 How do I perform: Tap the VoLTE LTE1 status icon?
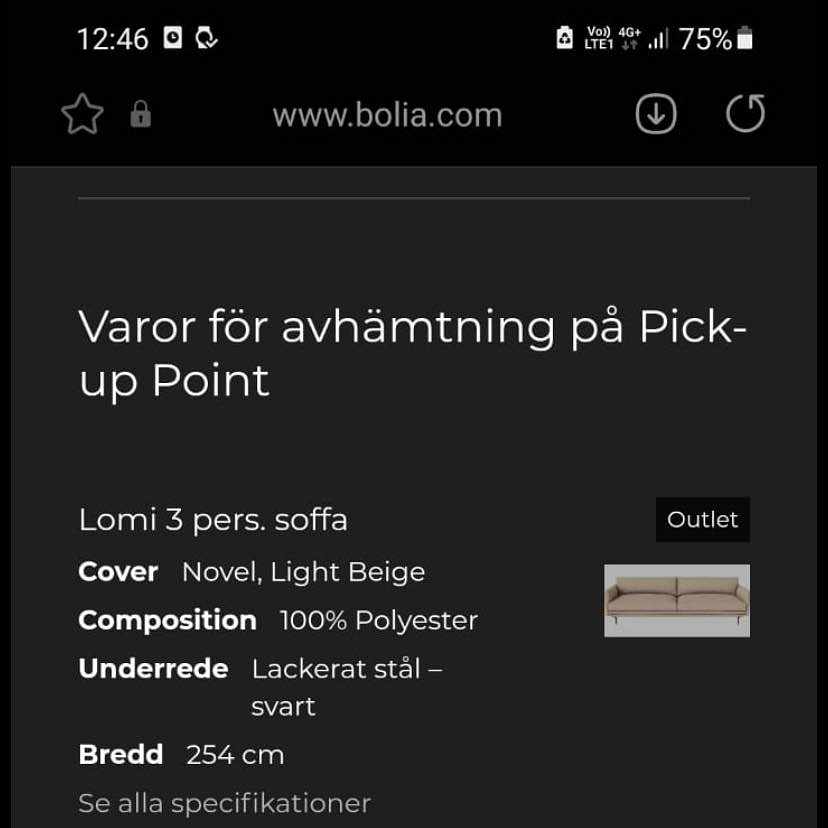click(x=598, y=39)
